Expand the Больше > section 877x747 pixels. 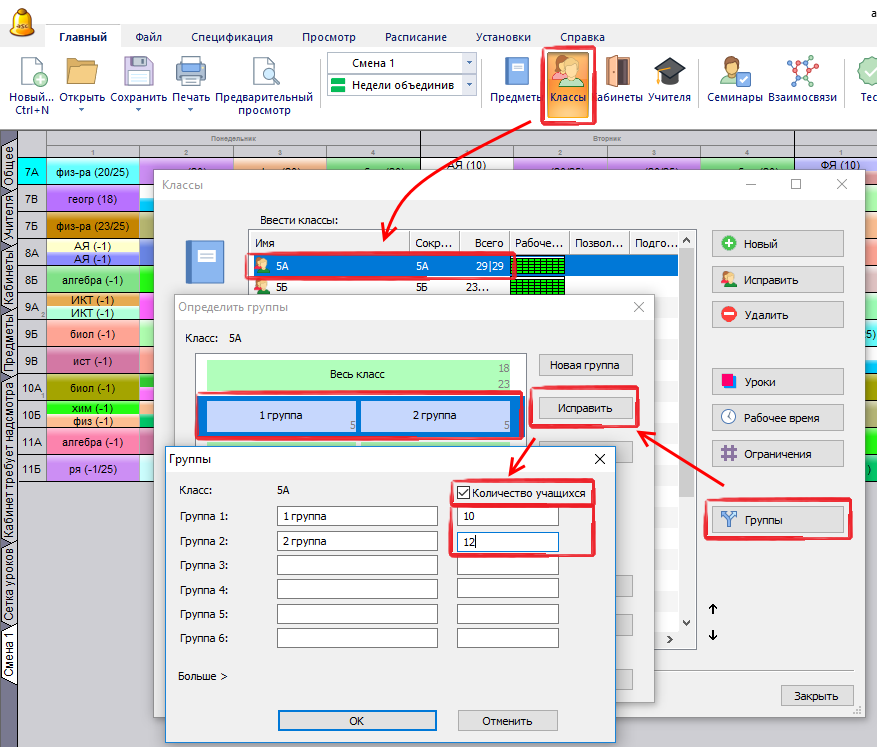tap(202, 676)
